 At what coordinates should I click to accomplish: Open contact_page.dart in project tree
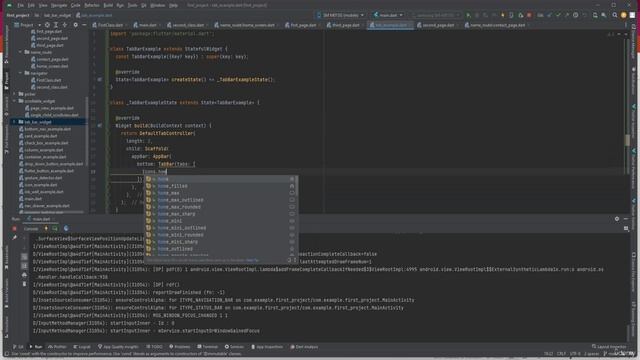click(x=49, y=59)
